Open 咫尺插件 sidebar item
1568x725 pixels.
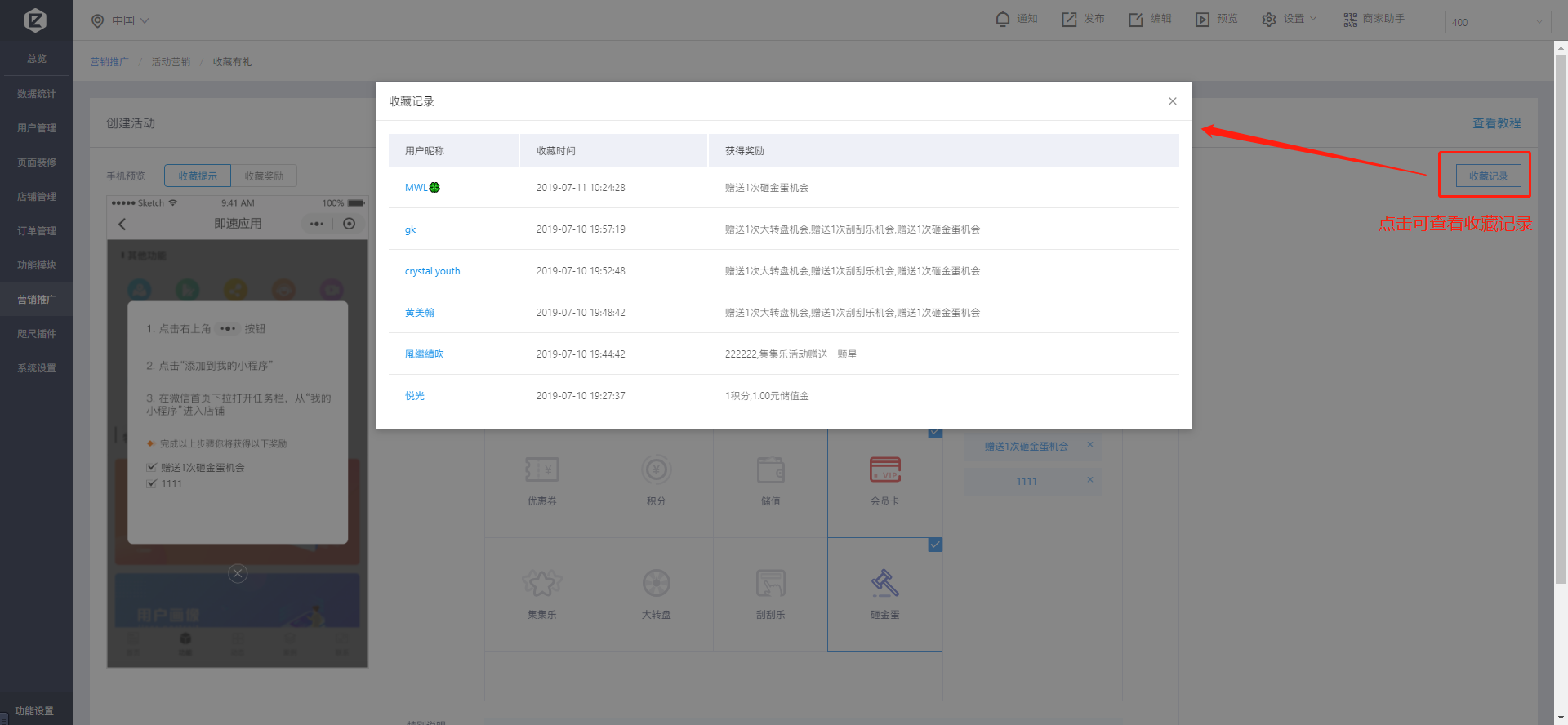pos(37,334)
